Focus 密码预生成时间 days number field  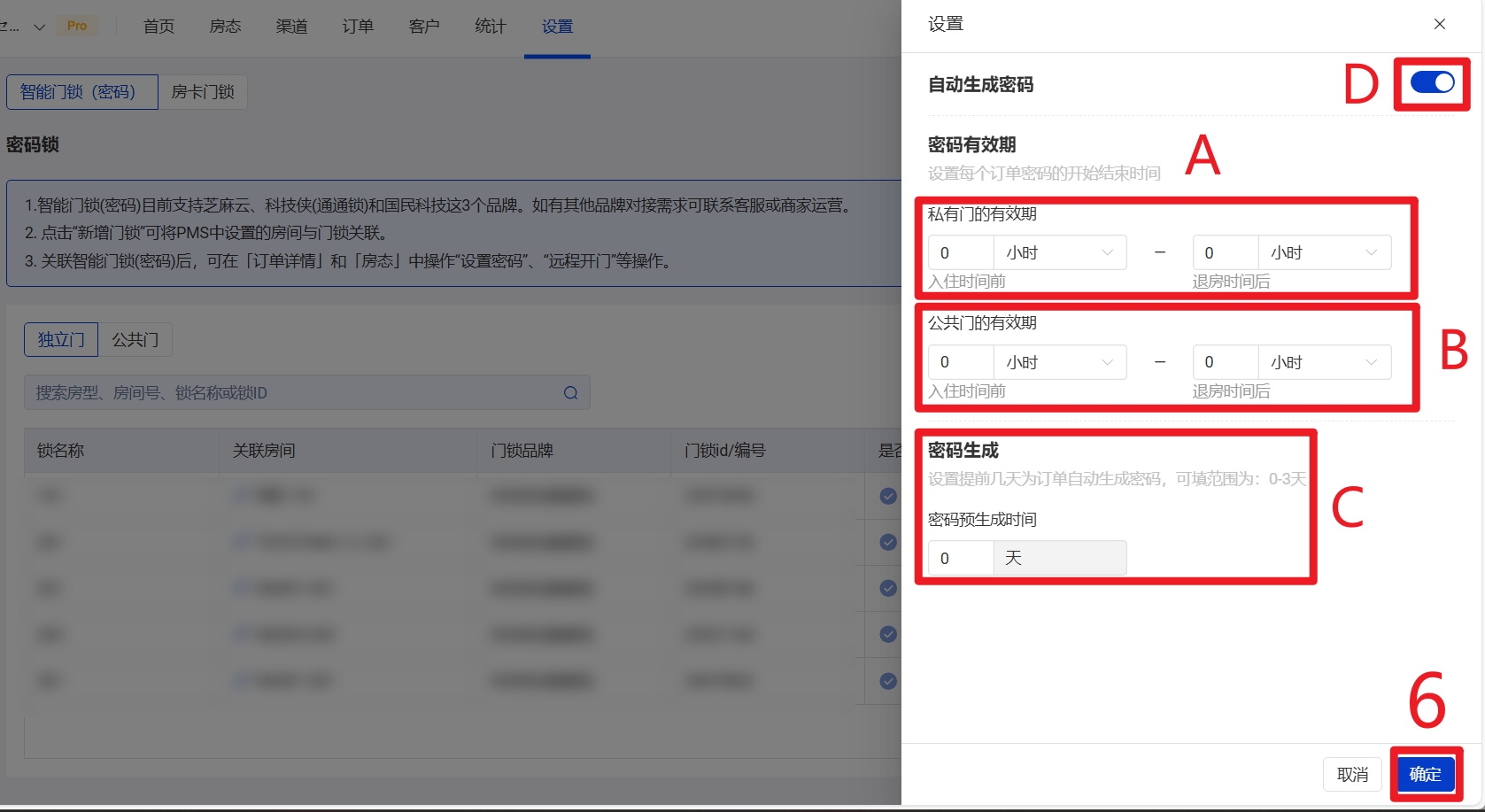(961, 558)
